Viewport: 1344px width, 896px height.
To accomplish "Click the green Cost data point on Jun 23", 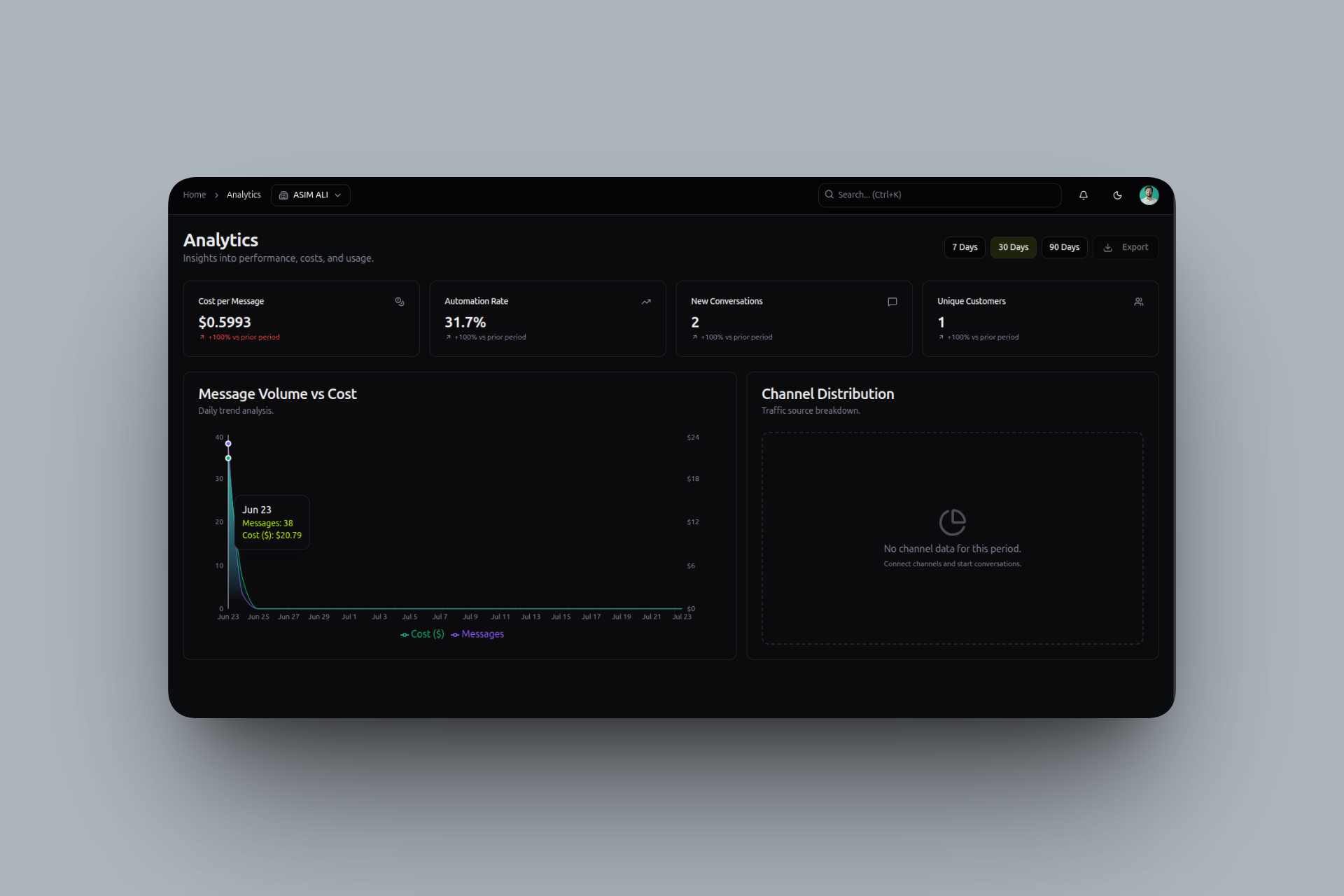I will tap(228, 458).
